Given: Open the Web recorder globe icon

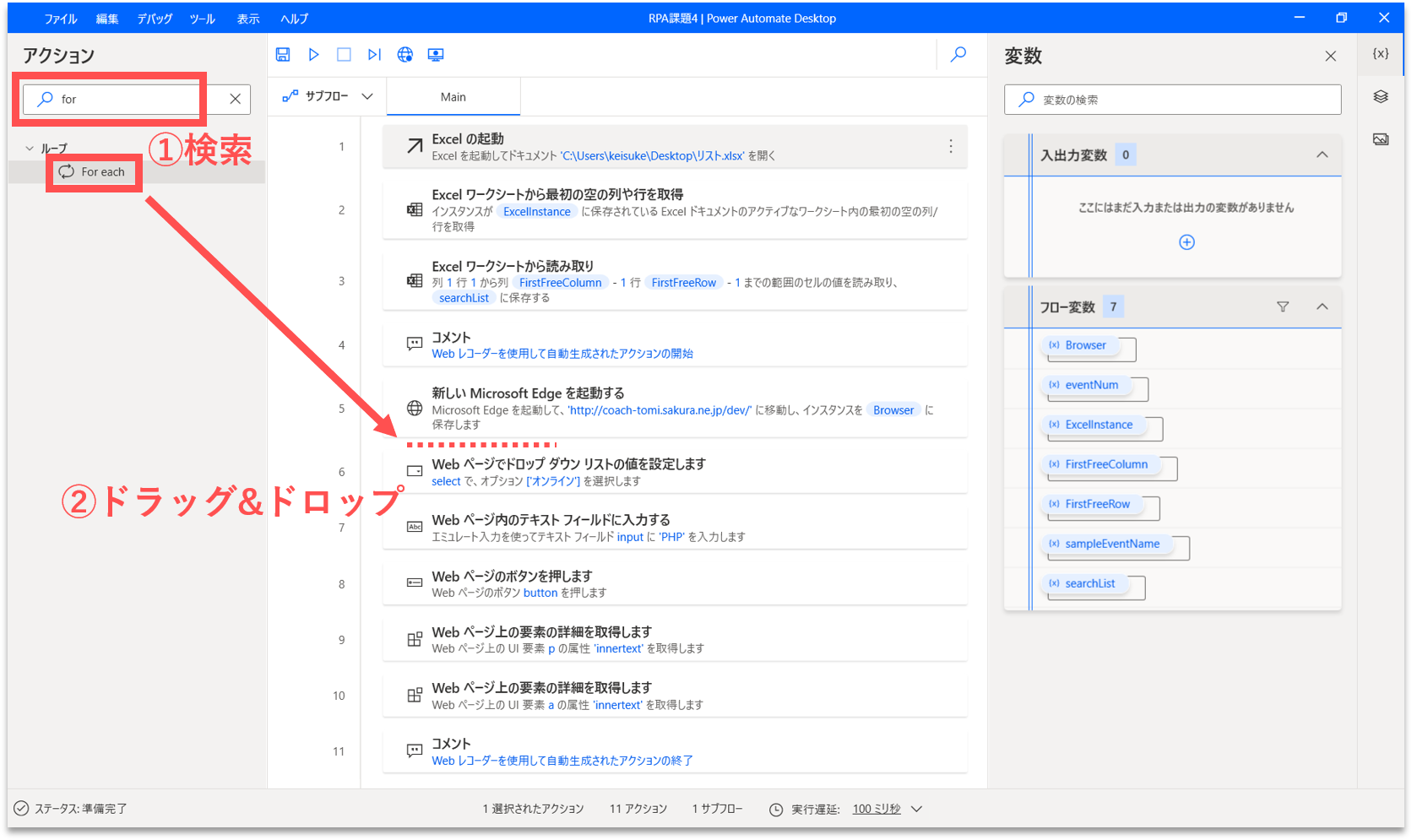Looking at the screenshot, I should (405, 55).
